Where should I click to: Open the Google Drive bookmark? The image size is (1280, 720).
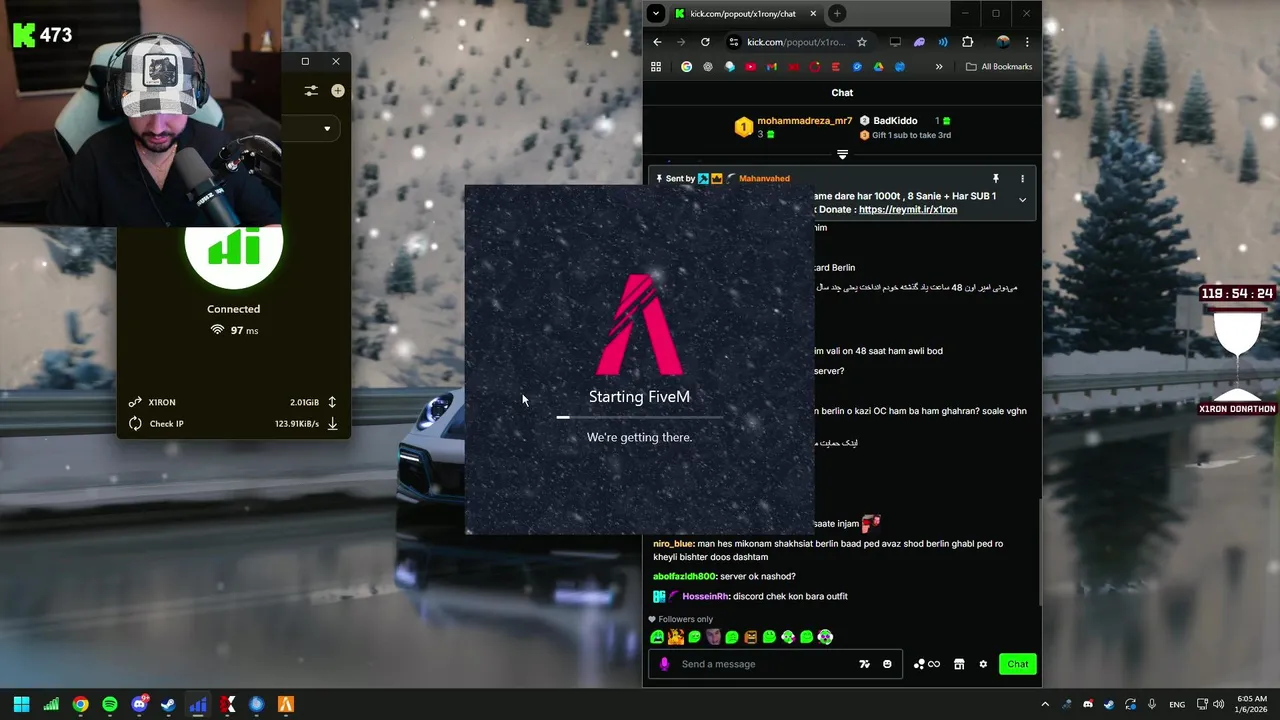click(x=878, y=67)
